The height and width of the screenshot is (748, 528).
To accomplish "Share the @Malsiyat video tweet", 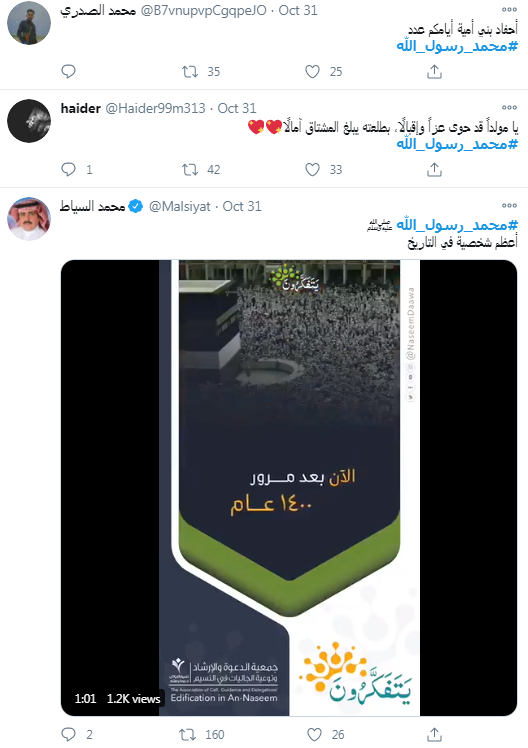I will 434,734.
